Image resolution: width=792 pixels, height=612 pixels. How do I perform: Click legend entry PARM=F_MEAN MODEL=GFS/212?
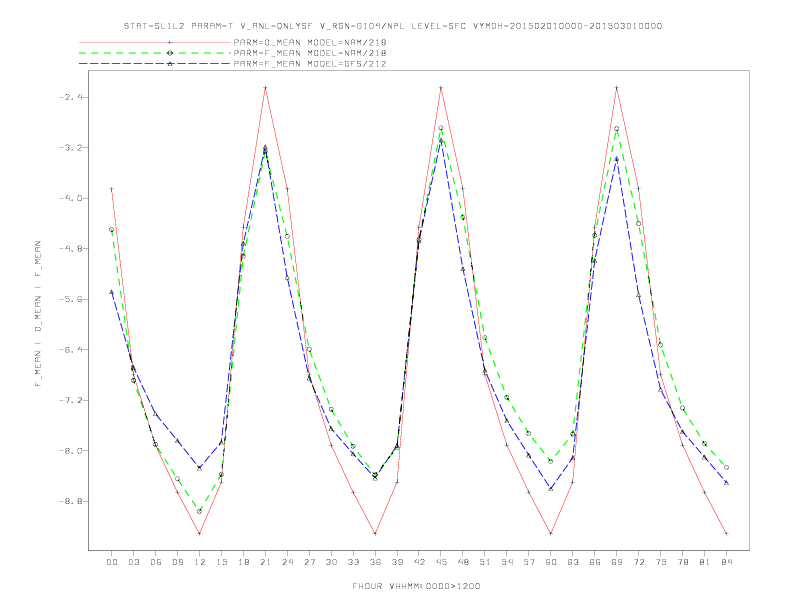tap(310, 64)
